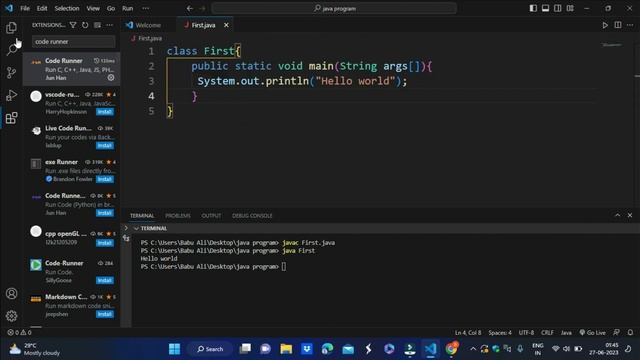Viewport: 640px width, 360px height.
Task: Select the Extensions view icon
Action: [11, 118]
